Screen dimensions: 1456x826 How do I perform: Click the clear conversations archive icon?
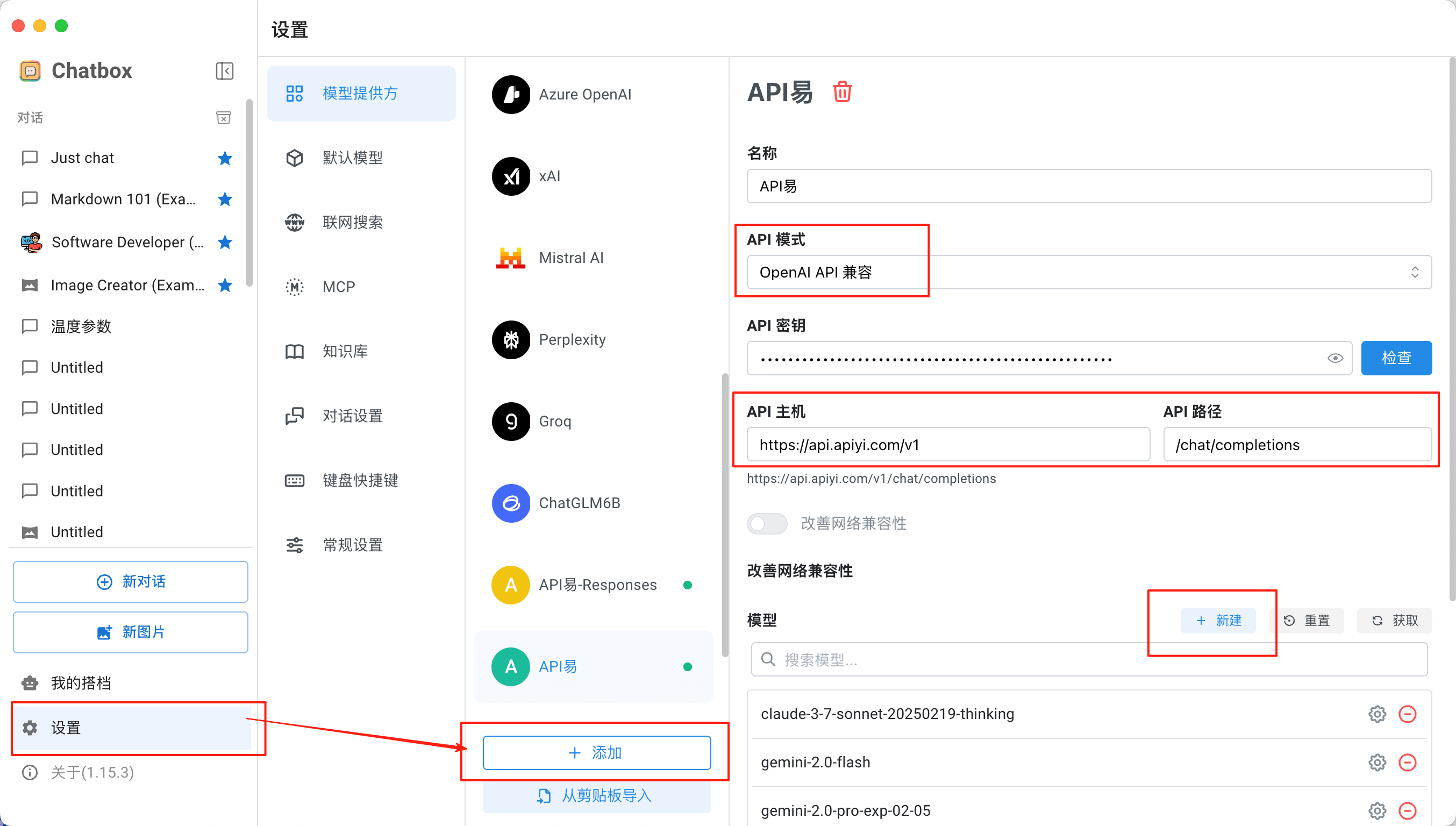(224, 117)
